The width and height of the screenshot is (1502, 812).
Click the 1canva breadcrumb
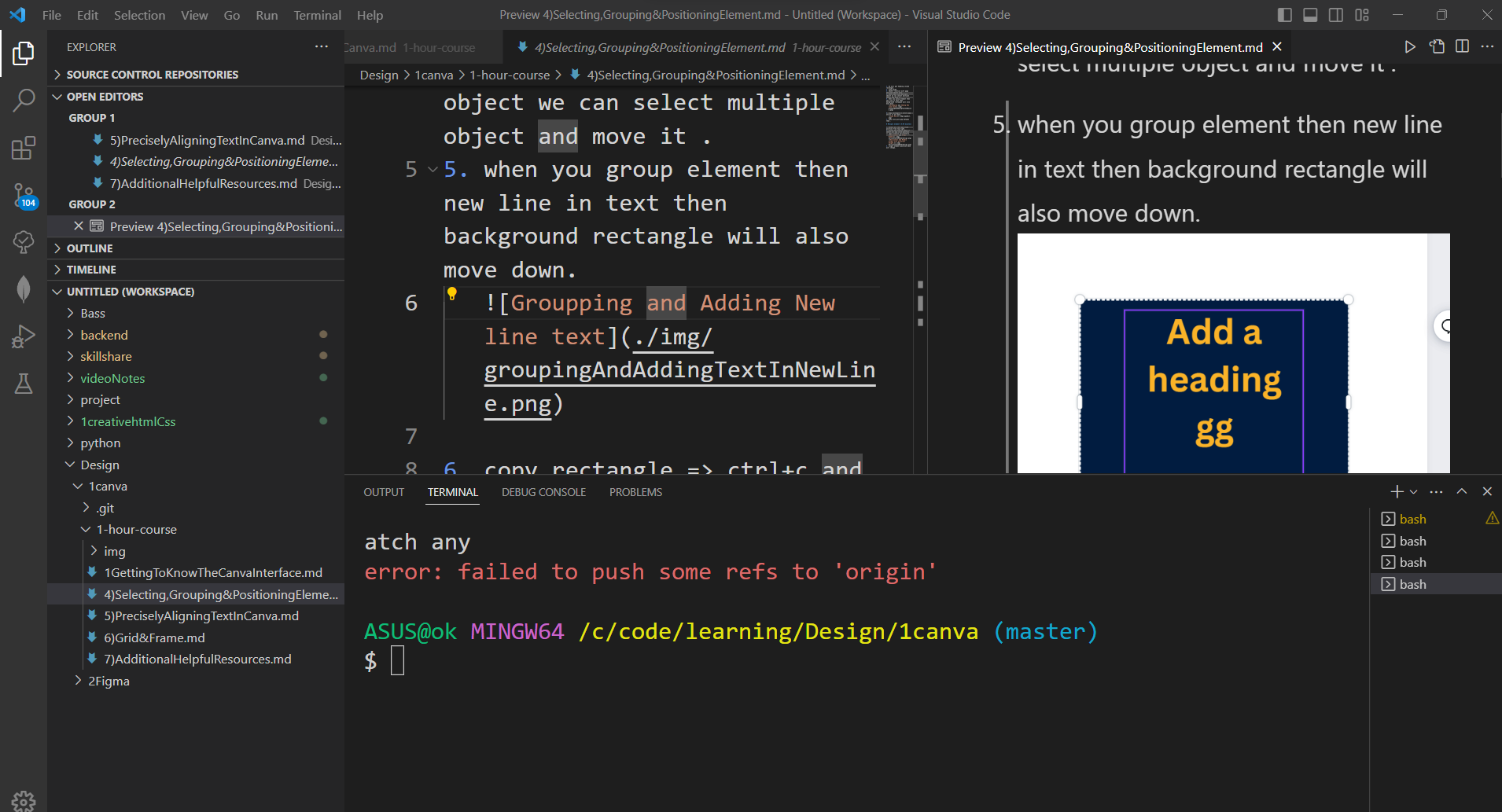pyautogui.click(x=434, y=75)
